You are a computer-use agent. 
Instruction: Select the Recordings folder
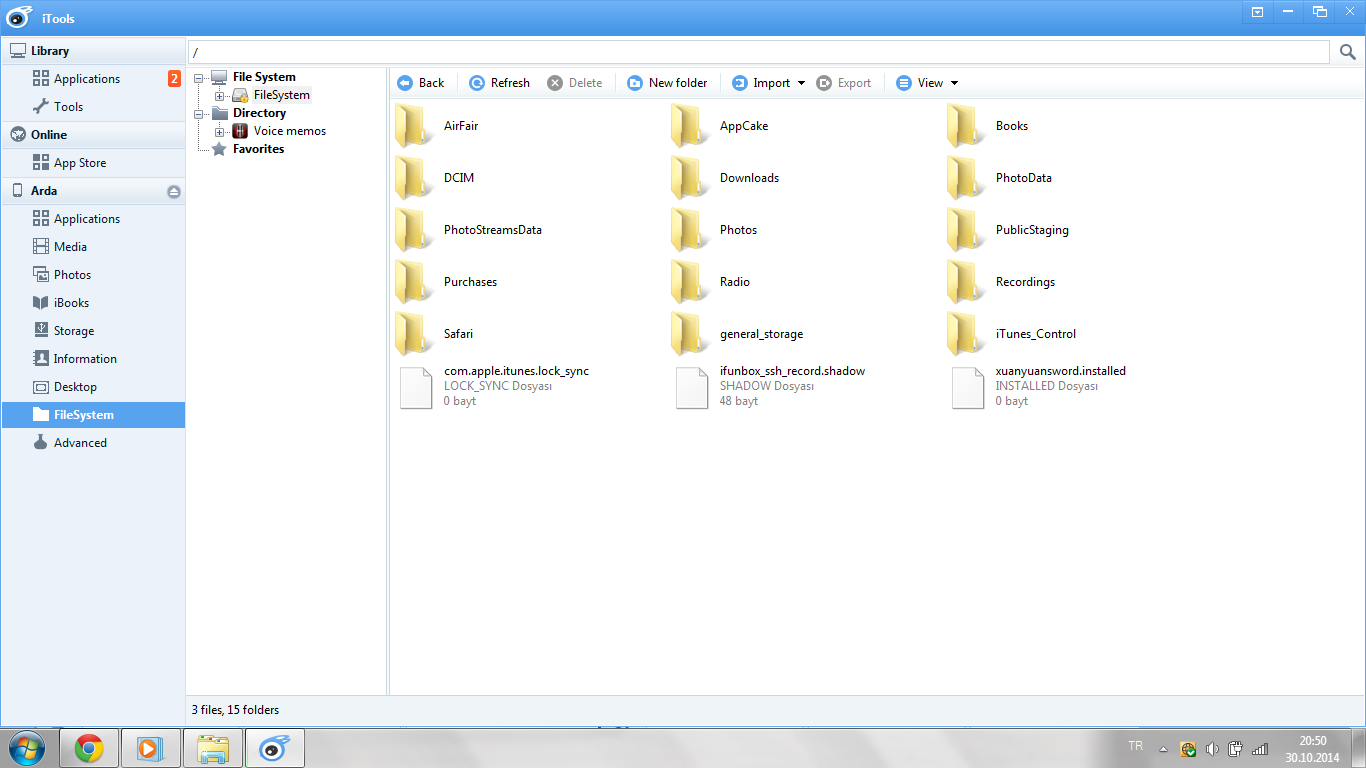point(1002,282)
